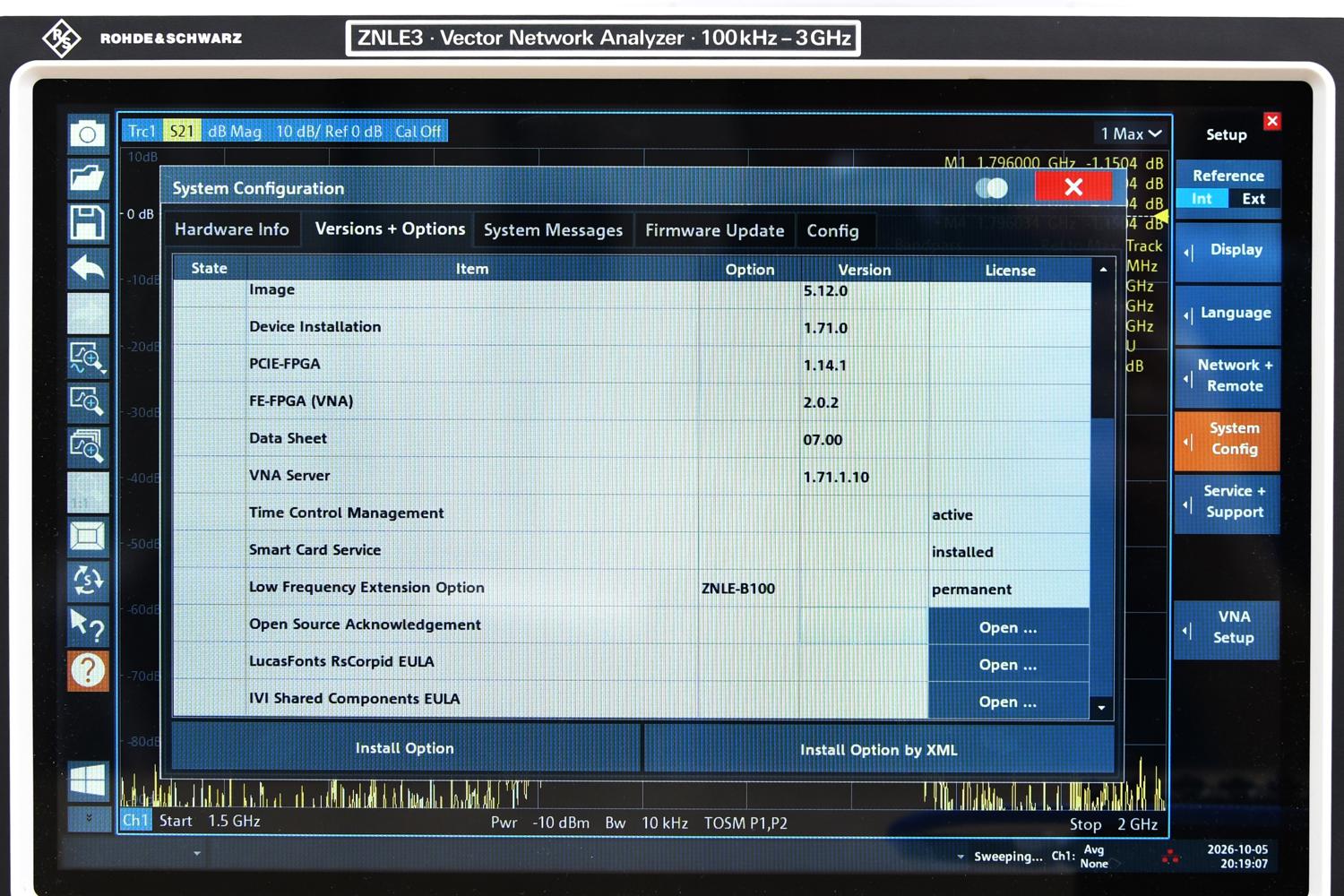Viewport: 1344px width, 896px height.
Task: Activate context help pointer with question mark
Action: coord(88,625)
